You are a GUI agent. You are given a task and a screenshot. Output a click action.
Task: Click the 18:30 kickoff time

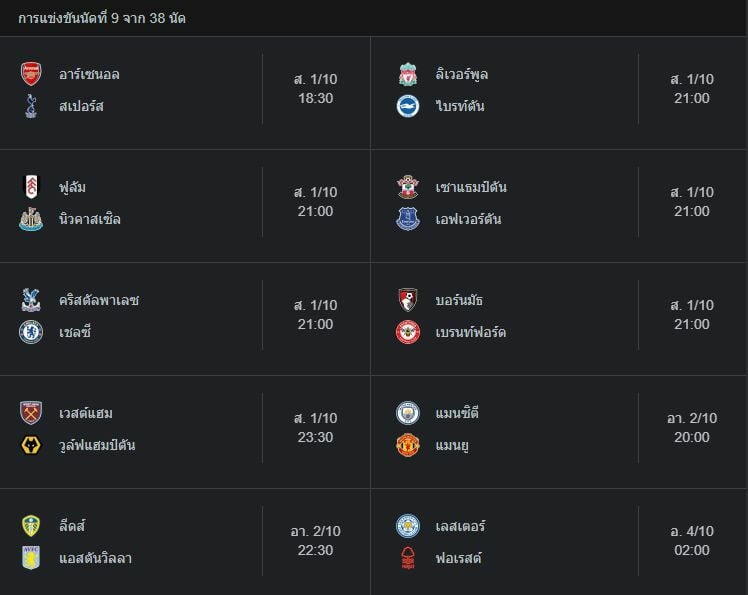[315, 98]
